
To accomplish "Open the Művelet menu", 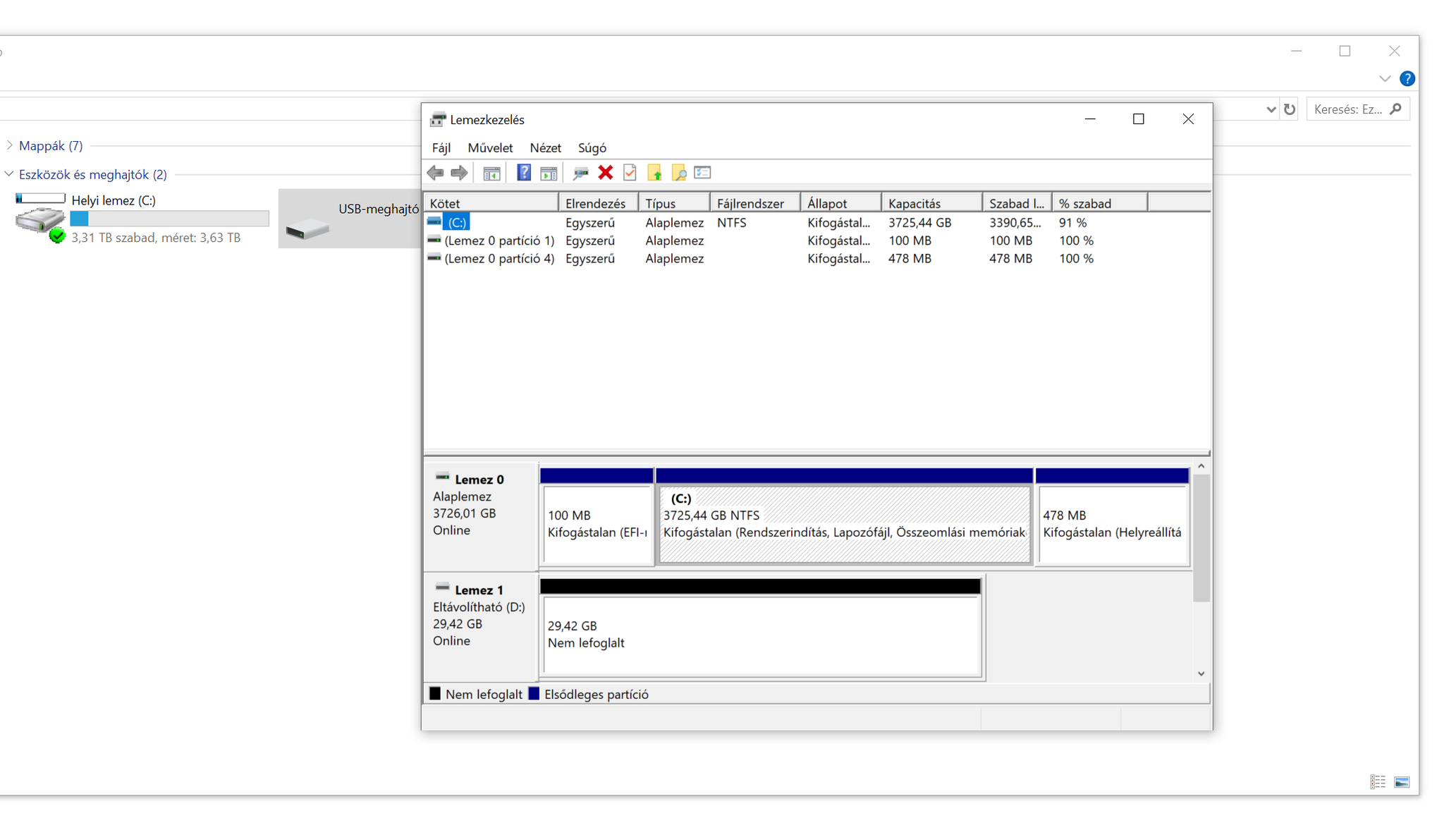I will pyautogui.click(x=490, y=148).
